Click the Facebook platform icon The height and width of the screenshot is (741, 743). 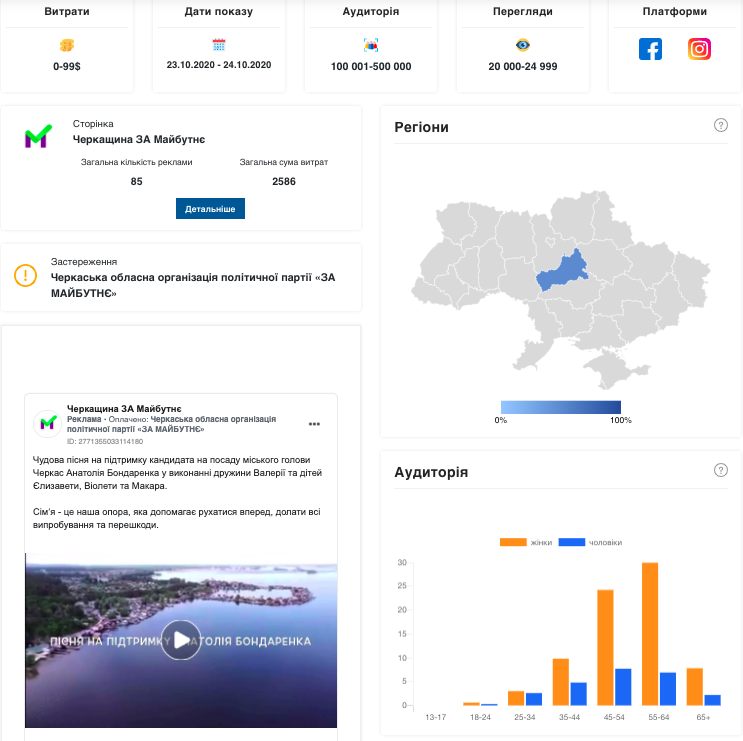[x=650, y=48]
